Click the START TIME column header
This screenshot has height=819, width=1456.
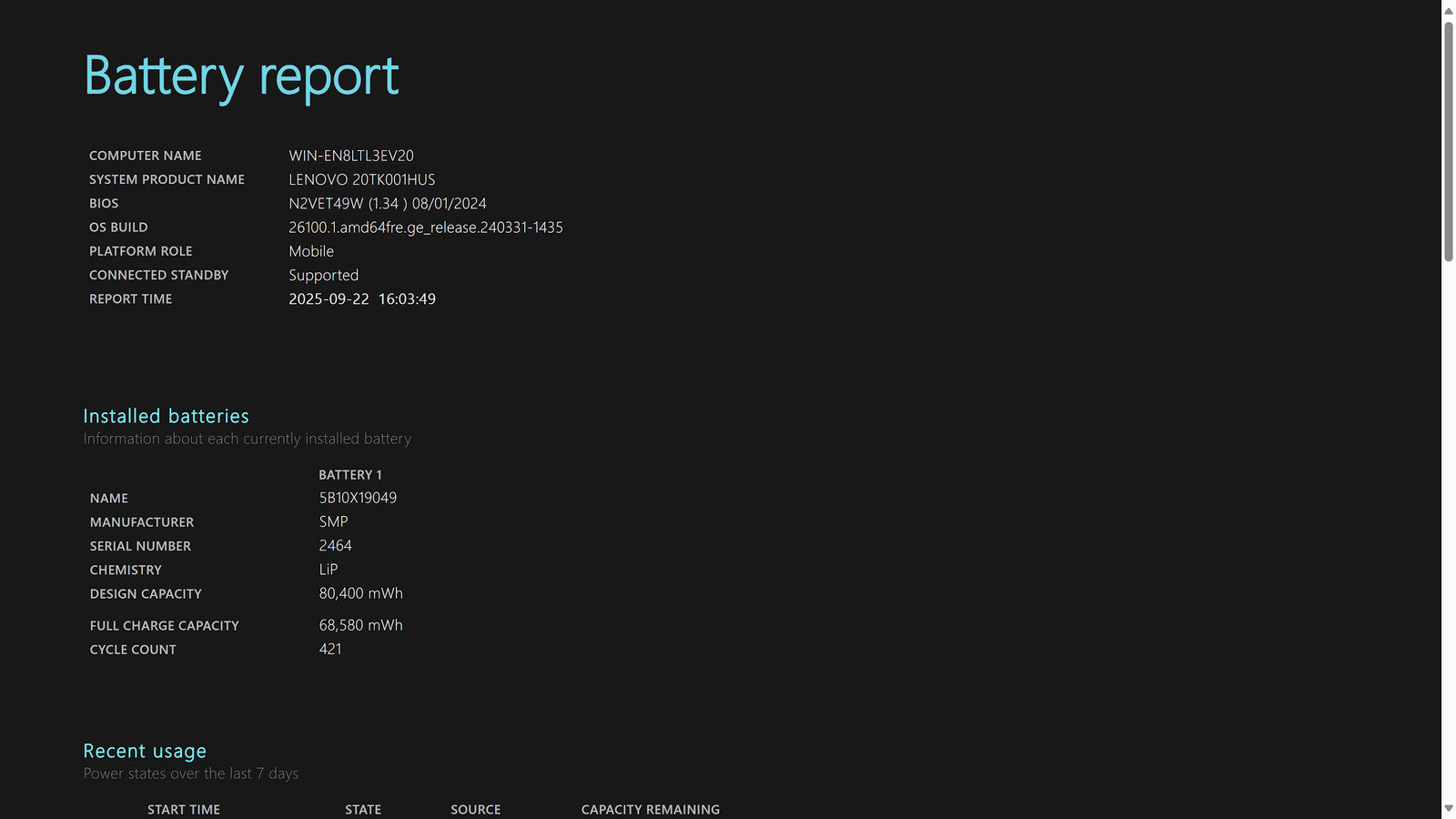click(x=184, y=810)
